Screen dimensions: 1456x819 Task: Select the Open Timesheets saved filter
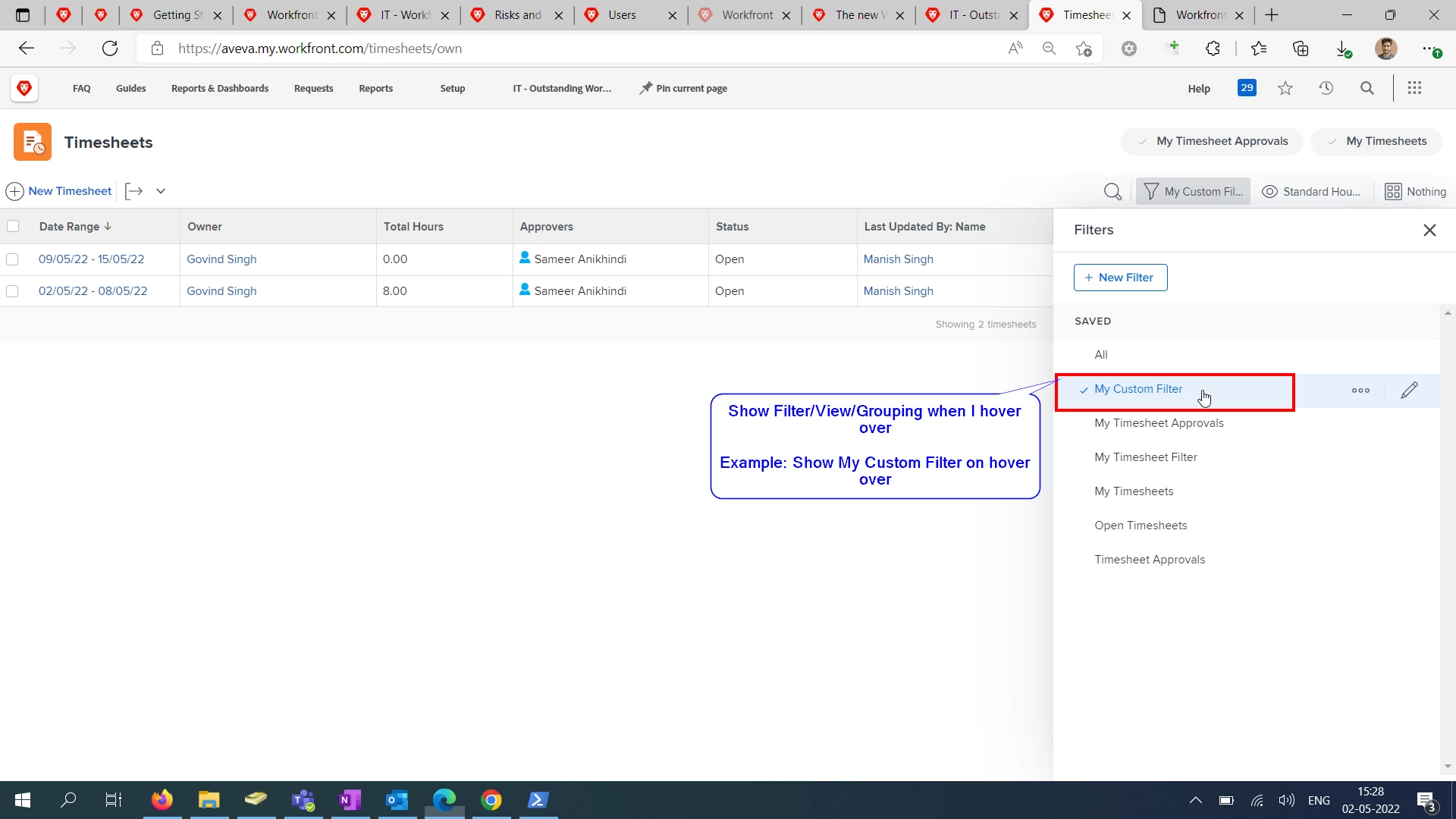(x=1141, y=526)
